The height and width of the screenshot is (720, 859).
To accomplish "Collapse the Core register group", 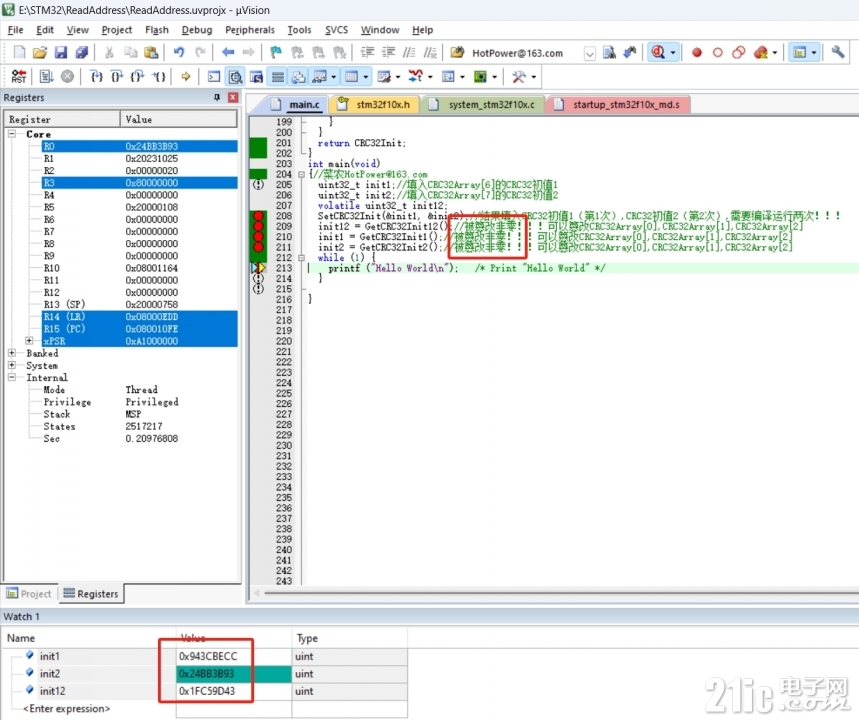I will (12, 134).
